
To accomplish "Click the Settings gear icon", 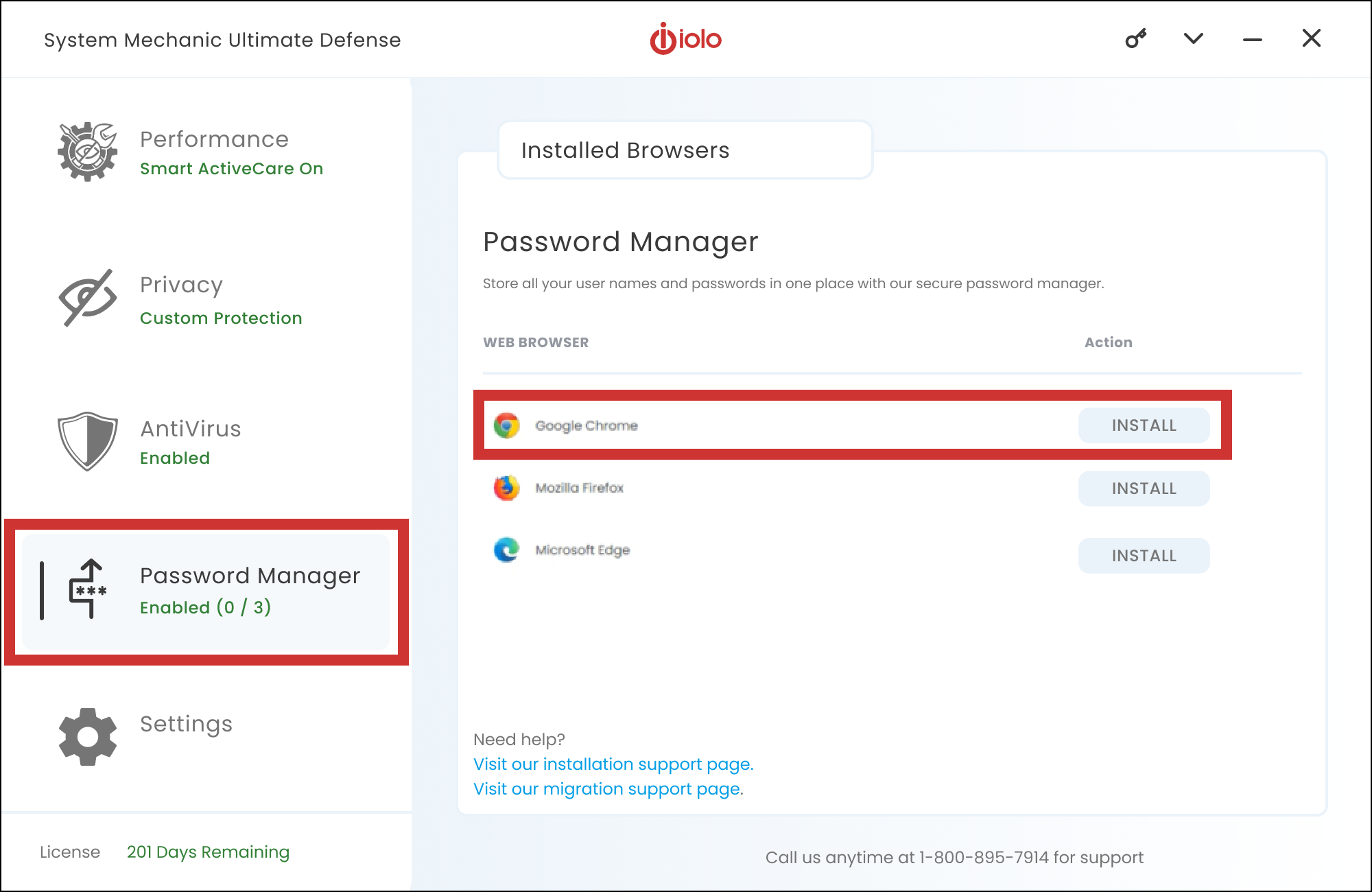I will coord(88,737).
